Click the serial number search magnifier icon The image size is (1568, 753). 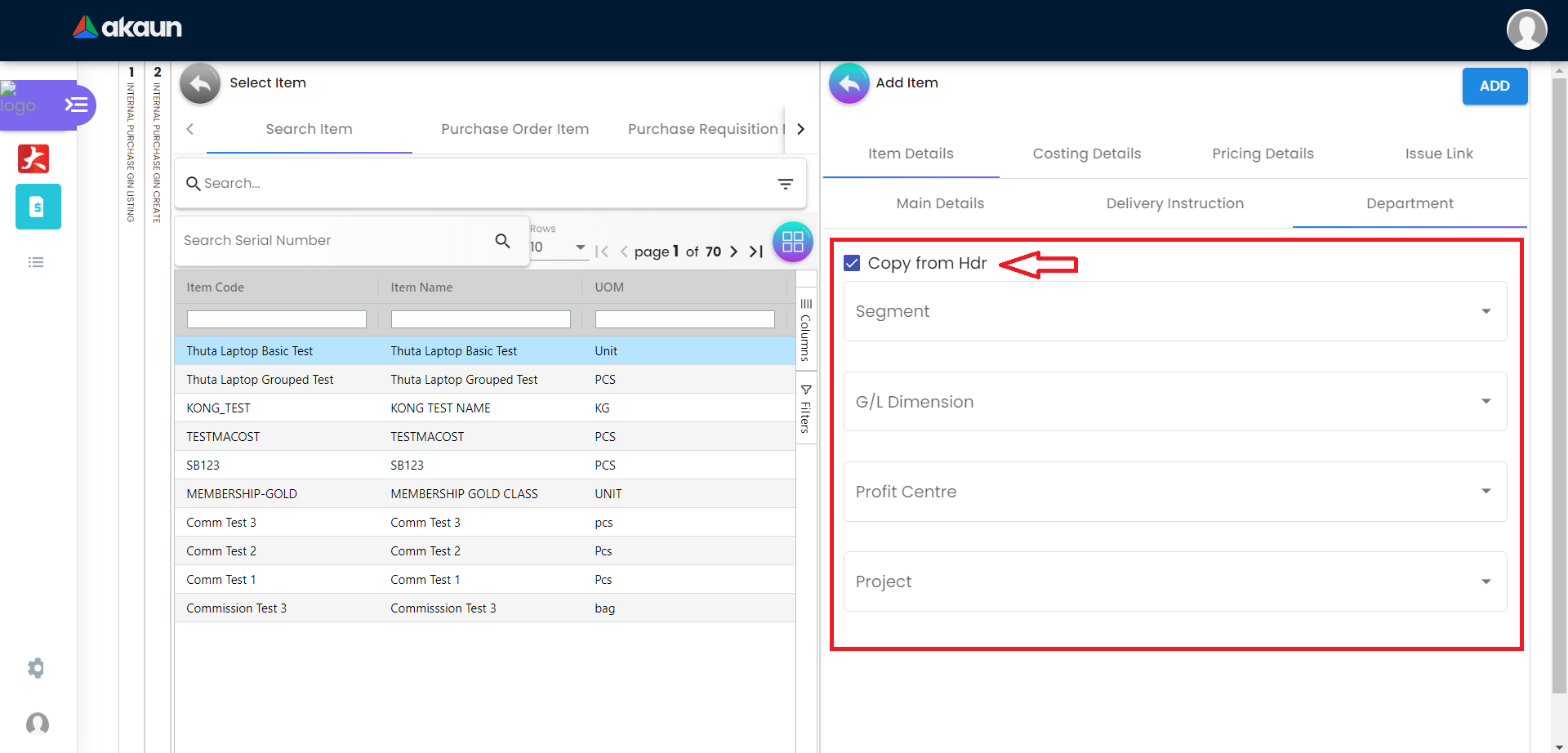click(x=502, y=241)
